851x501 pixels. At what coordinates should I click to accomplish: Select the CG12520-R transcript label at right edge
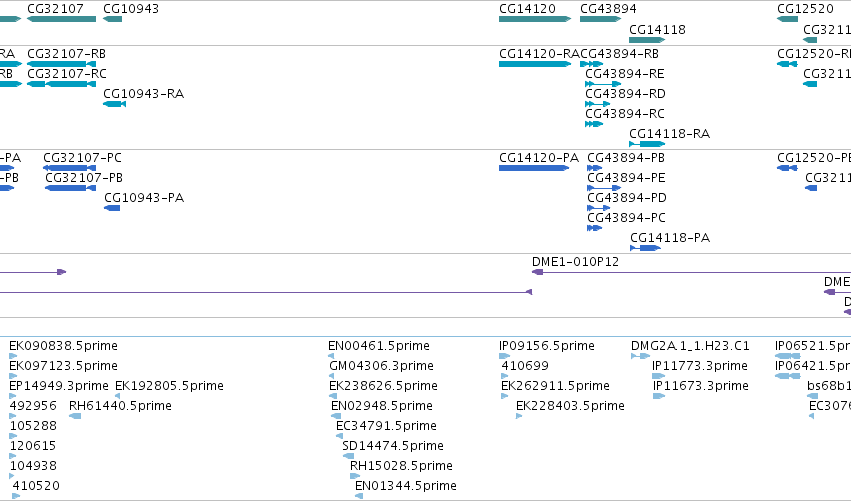[814, 54]
